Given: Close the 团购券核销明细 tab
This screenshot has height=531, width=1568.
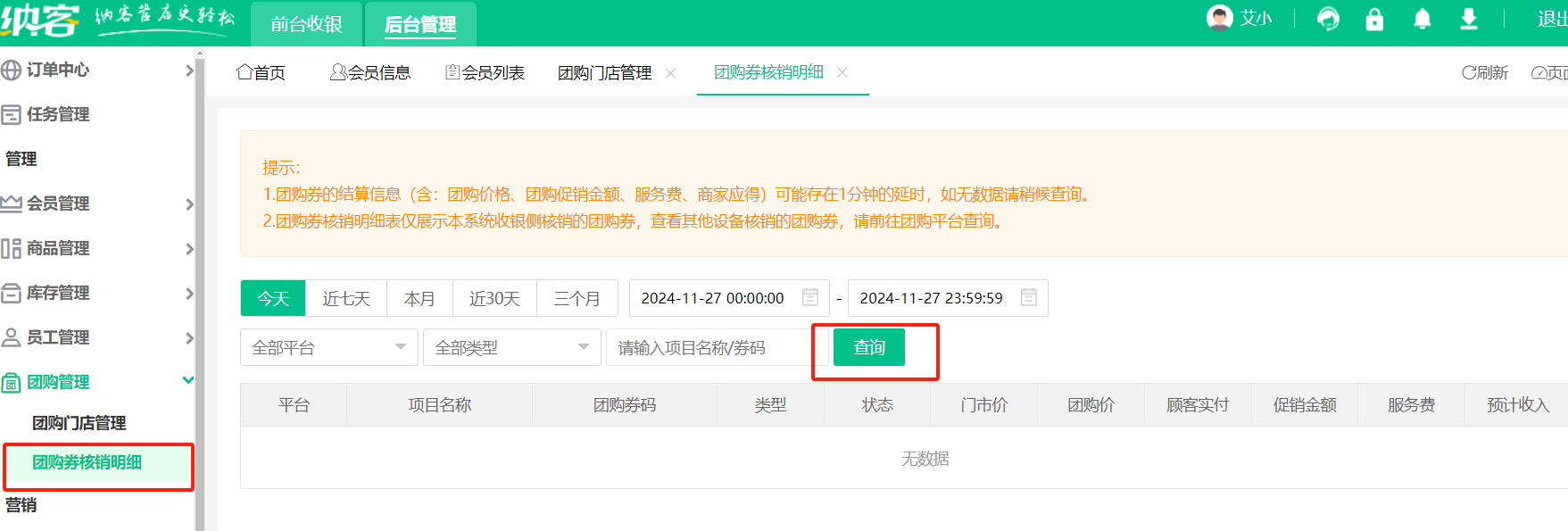Looking at the screenshot, I should click(x=842, y=72).
